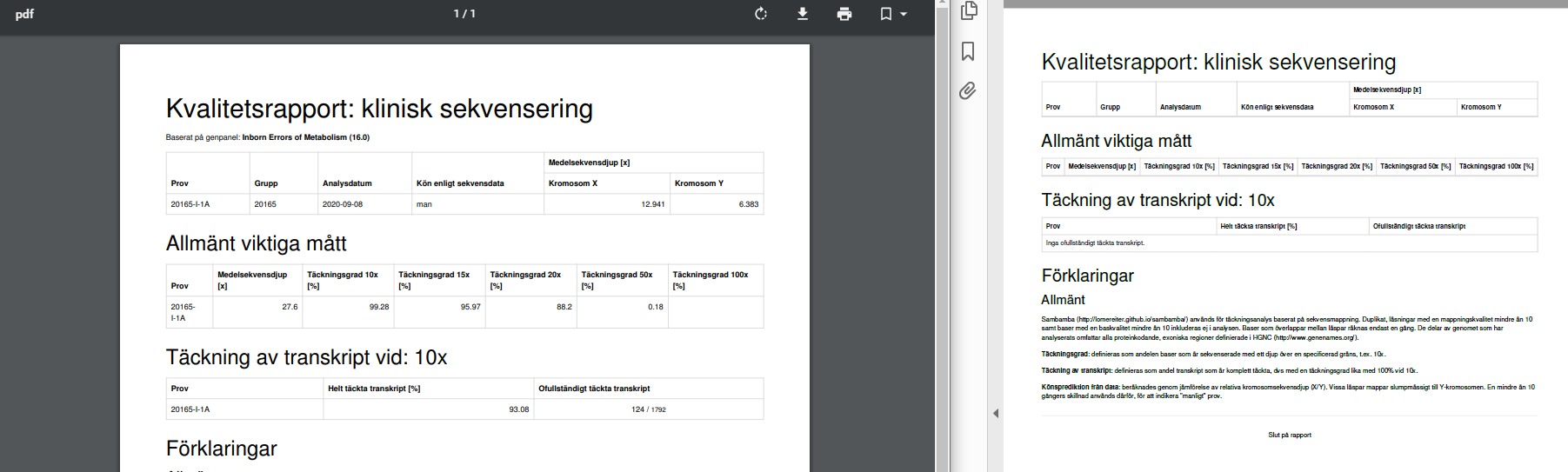The height and width of the screenshot is (472, 1568).
Task: Open the genenames.org link in right document
Action: (1314, 337)
